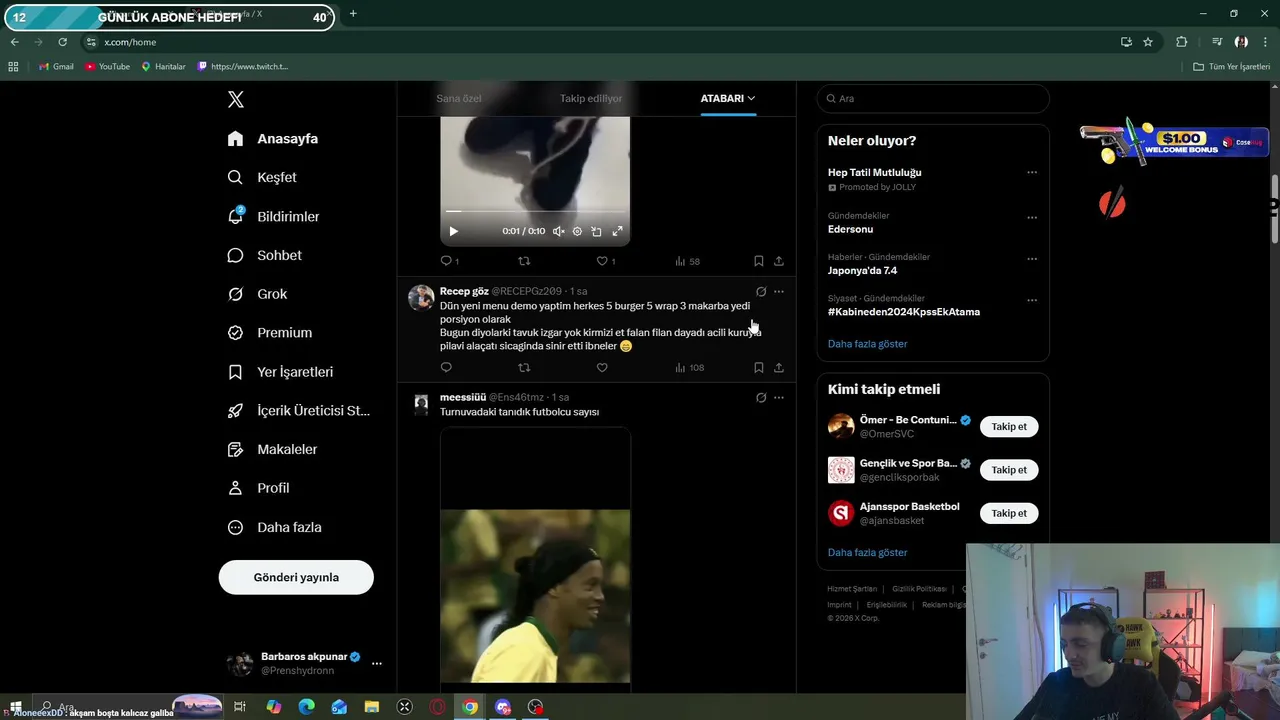The height and width of the screenshot is (720, 1280).
Task: Go to Anasayfa in the sidebar
Action: click(x=272, y=139)
